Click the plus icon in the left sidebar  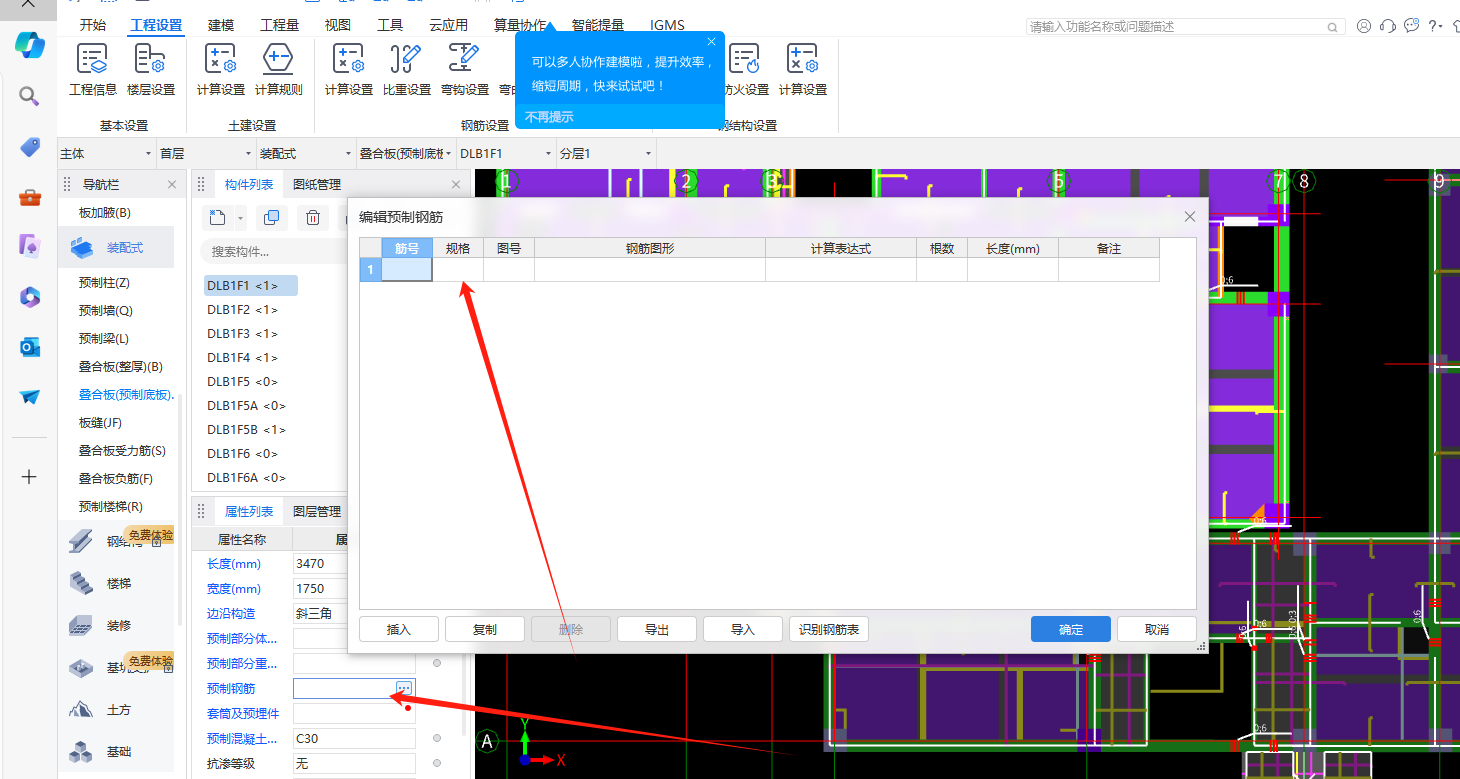click(x=29, y=477)
